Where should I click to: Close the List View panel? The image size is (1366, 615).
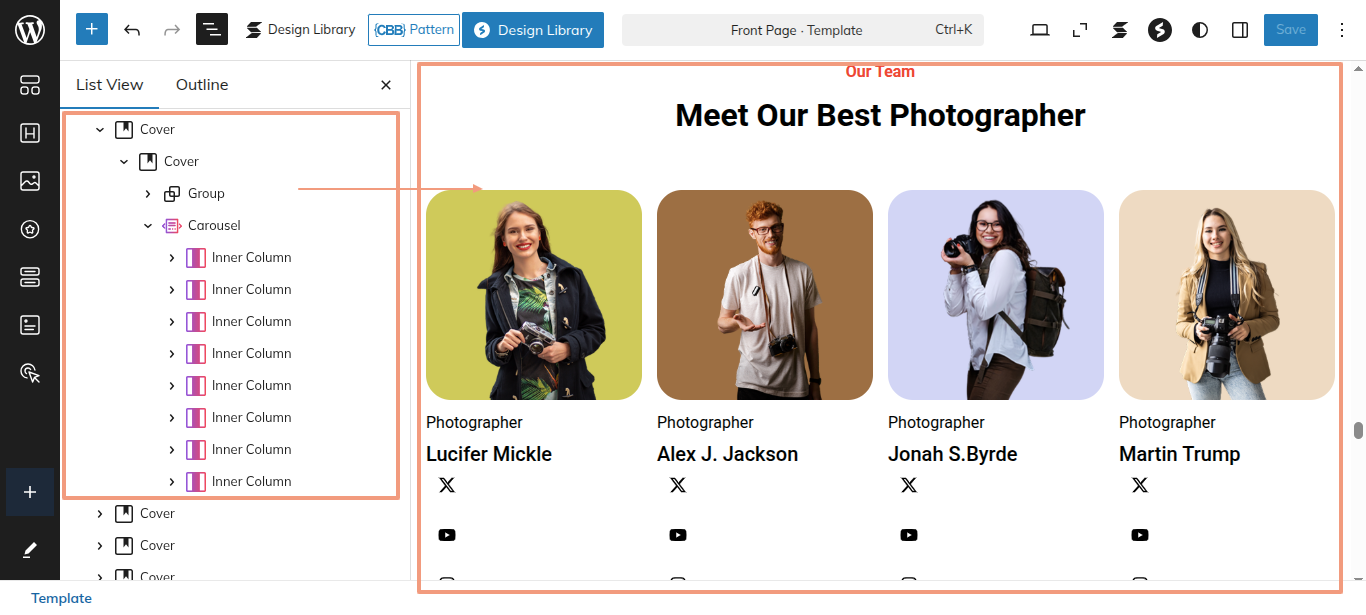click(386, 85)
